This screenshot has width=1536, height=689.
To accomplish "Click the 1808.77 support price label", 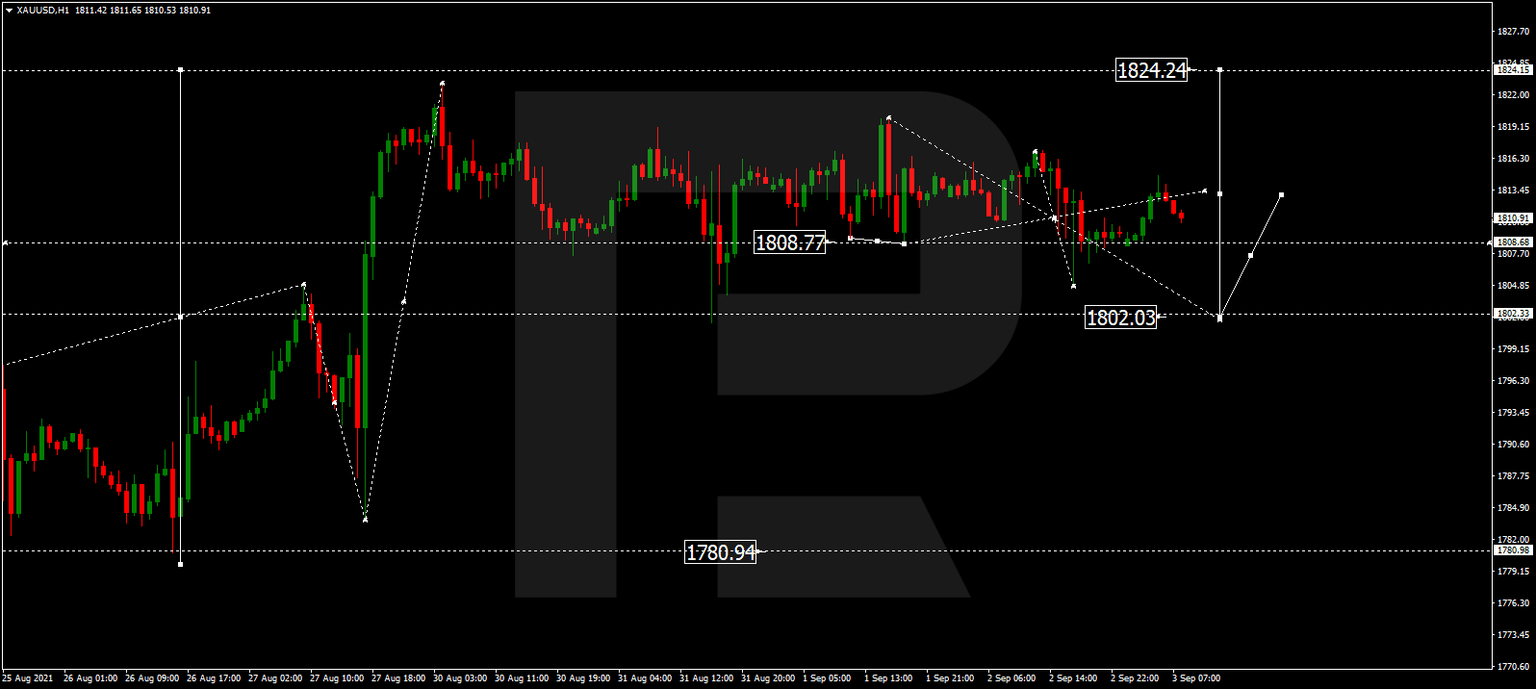I will [x=789, y=243].
